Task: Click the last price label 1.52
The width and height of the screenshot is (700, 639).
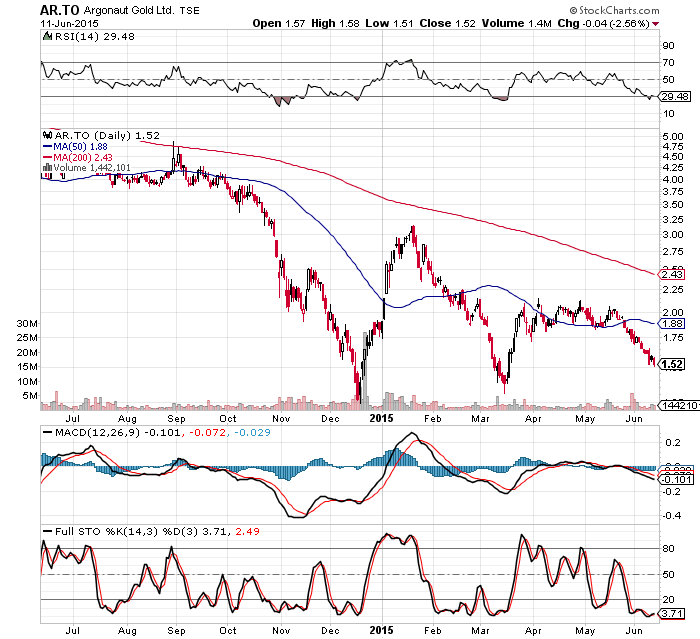Action: click(672, 364)
